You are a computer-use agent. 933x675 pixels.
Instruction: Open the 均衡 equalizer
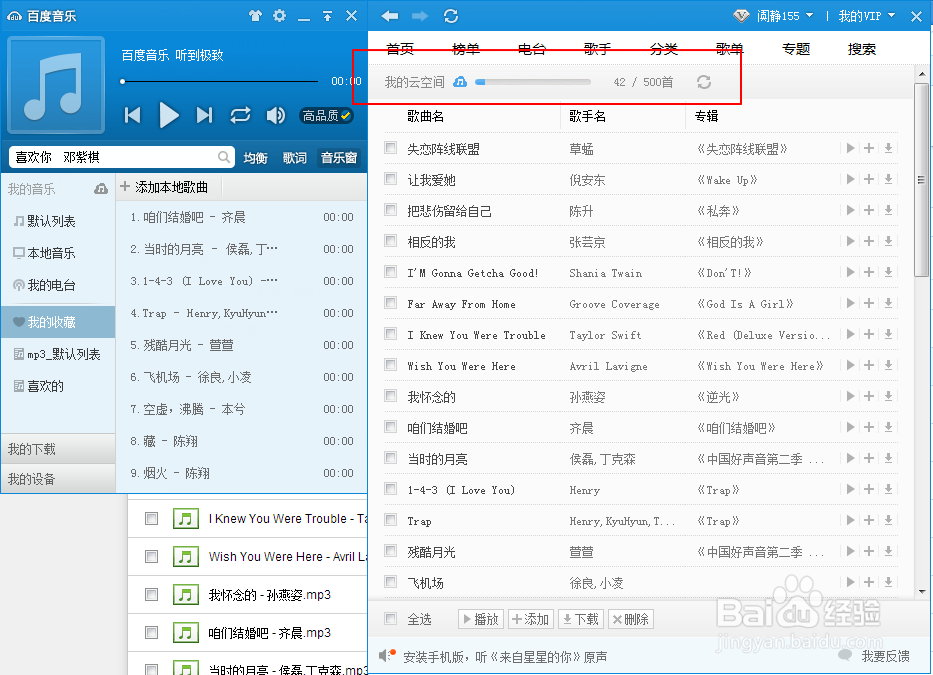click(x=255, y=158)
